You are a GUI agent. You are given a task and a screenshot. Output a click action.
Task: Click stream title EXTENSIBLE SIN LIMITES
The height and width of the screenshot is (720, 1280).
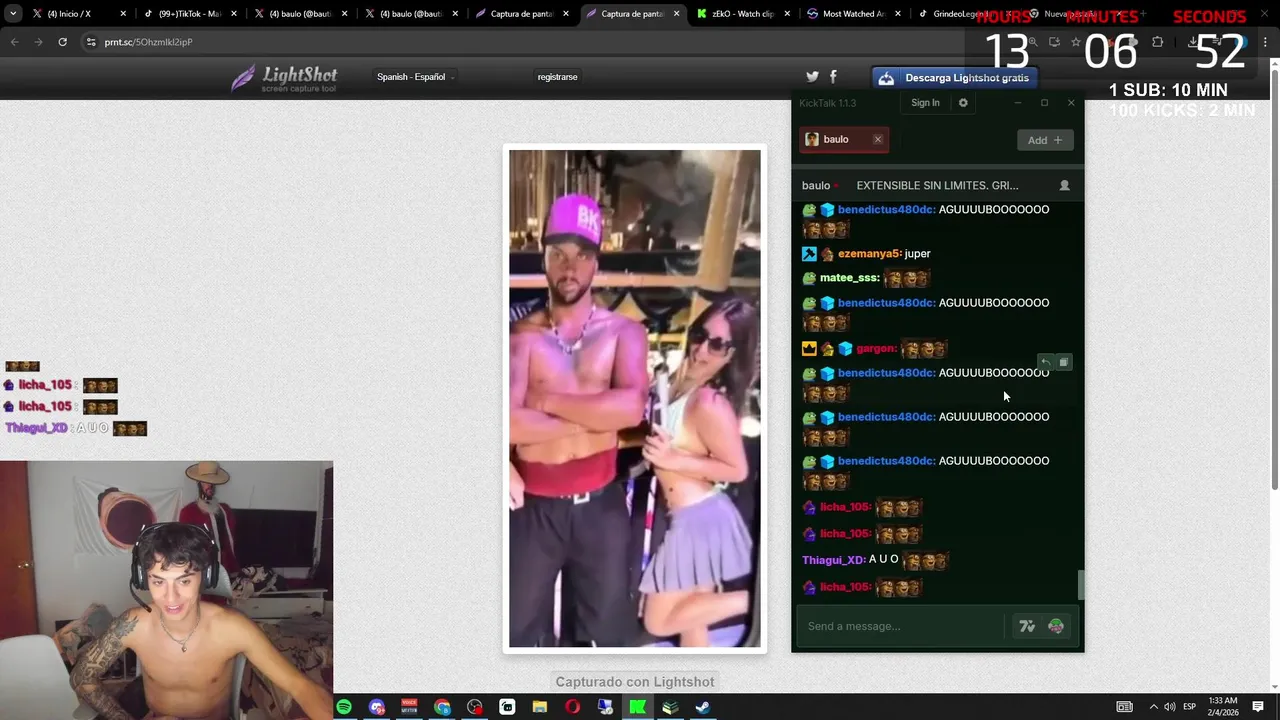tap(937, 185)
